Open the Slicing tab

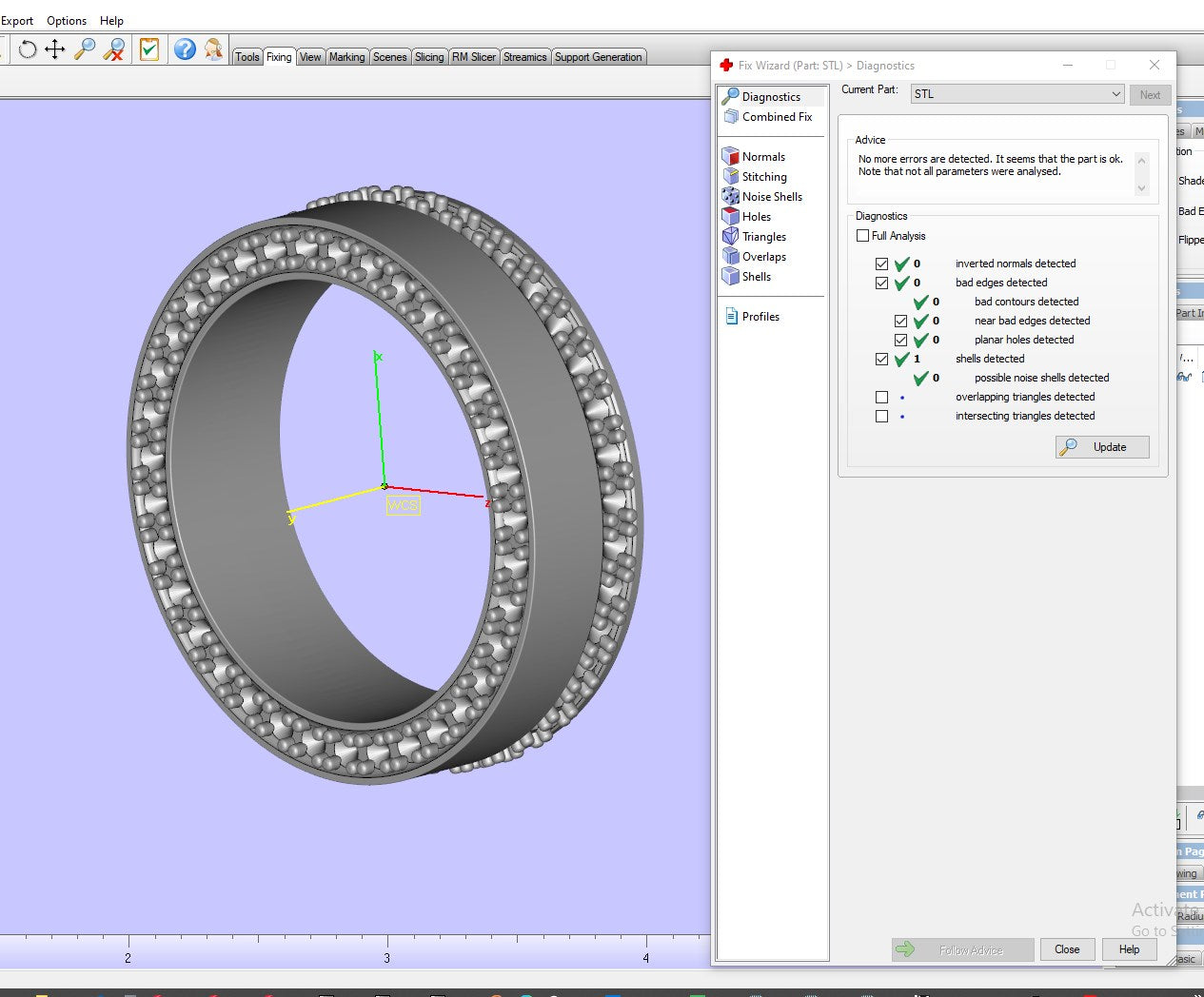click(429, 57)
